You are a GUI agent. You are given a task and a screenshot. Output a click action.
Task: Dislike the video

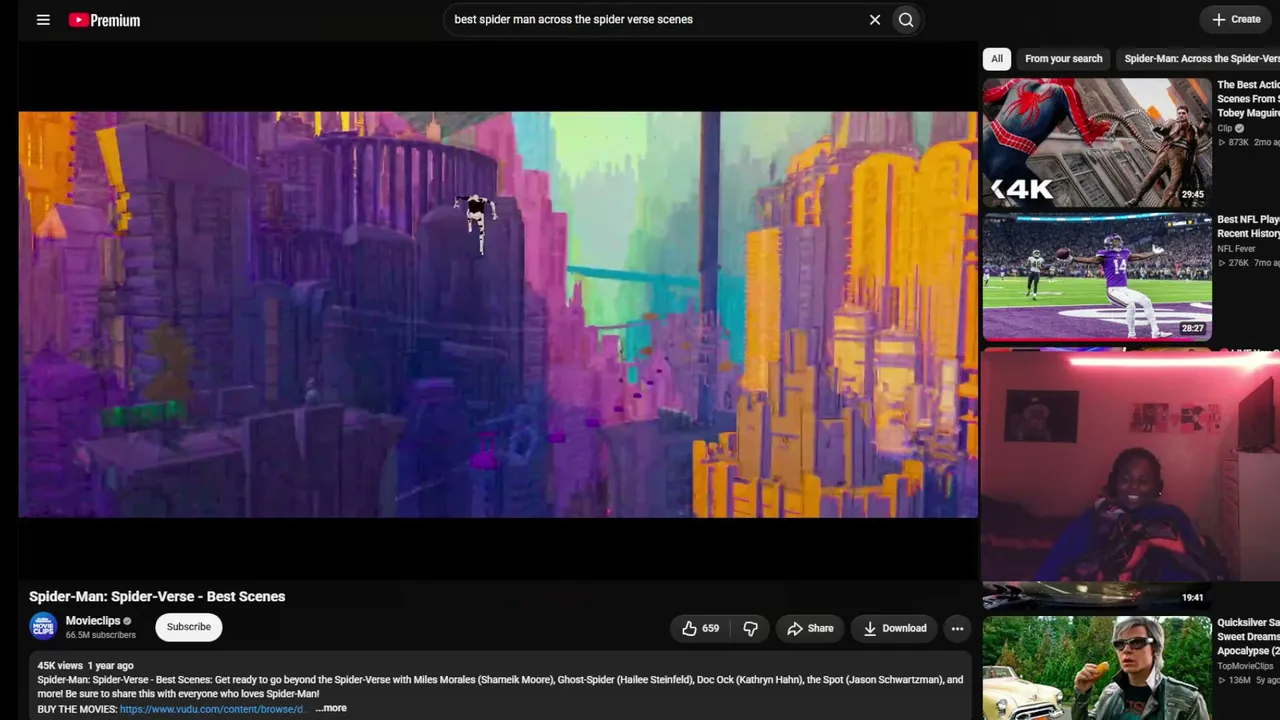point(750,628)
